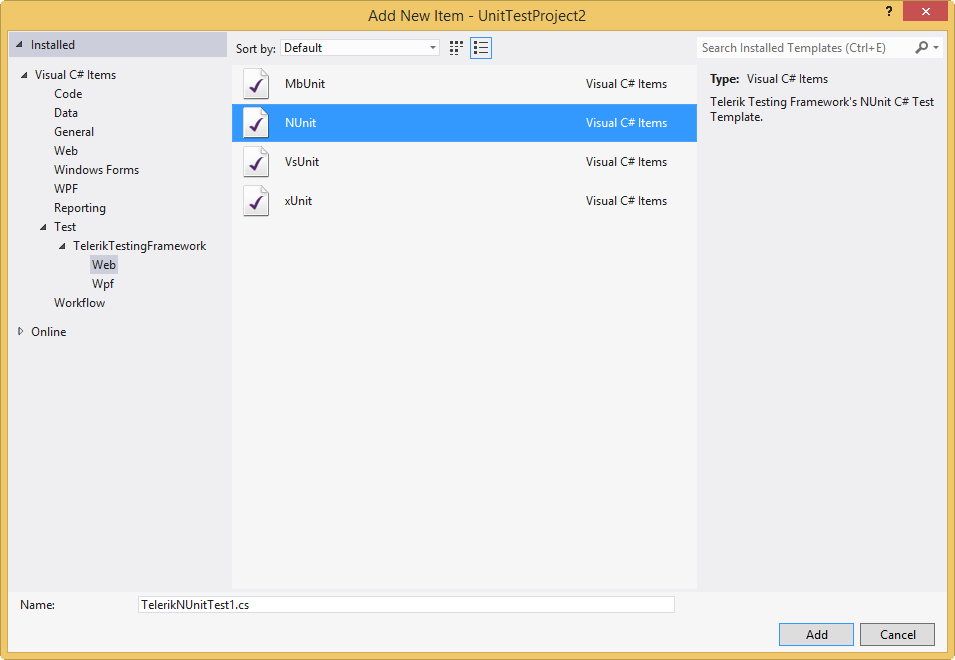Collapse the Test tree node

click(43, 227)
